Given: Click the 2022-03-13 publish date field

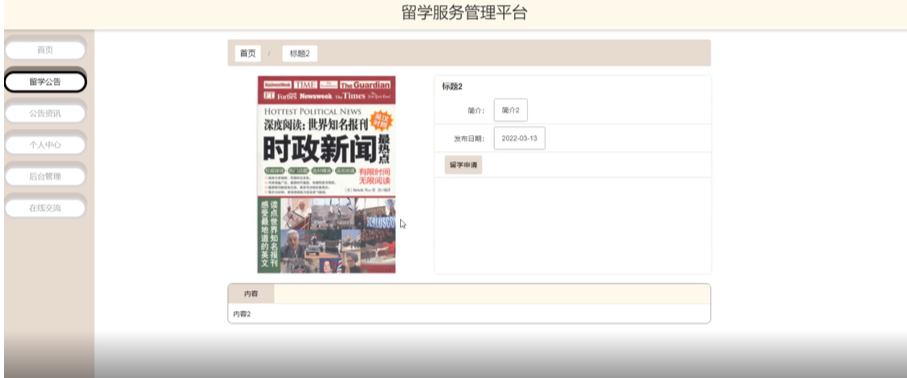Looking at the screenshot, I should 519,138.
